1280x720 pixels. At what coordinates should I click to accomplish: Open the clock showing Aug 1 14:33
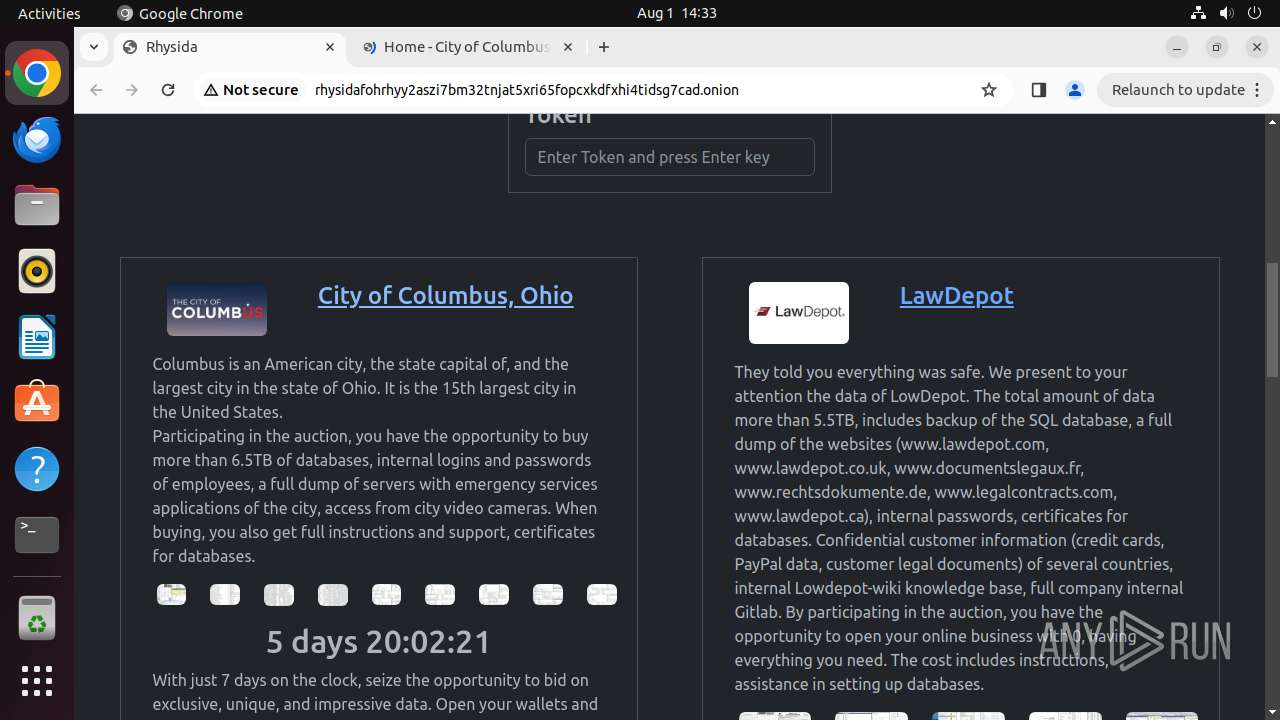tap(677, 13)
